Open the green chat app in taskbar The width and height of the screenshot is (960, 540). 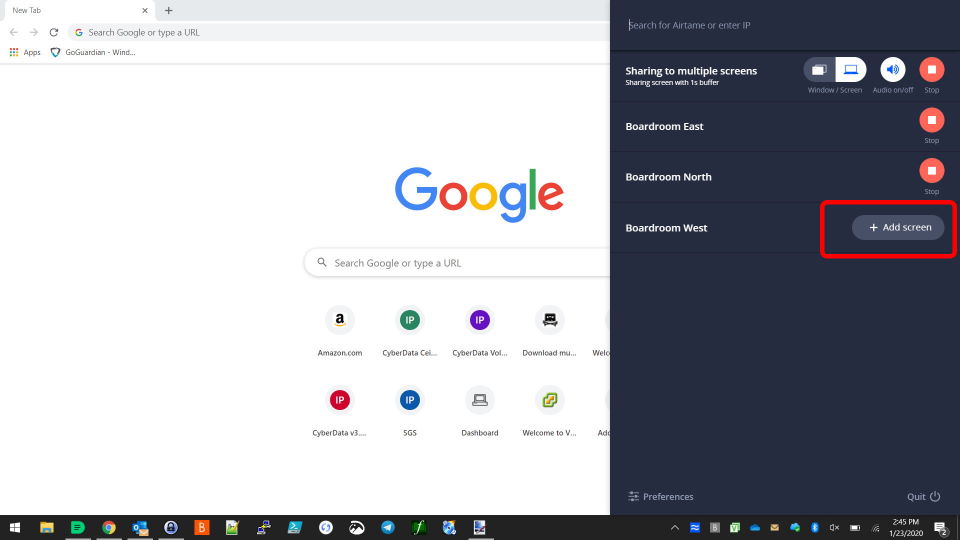tap(78, 528)
